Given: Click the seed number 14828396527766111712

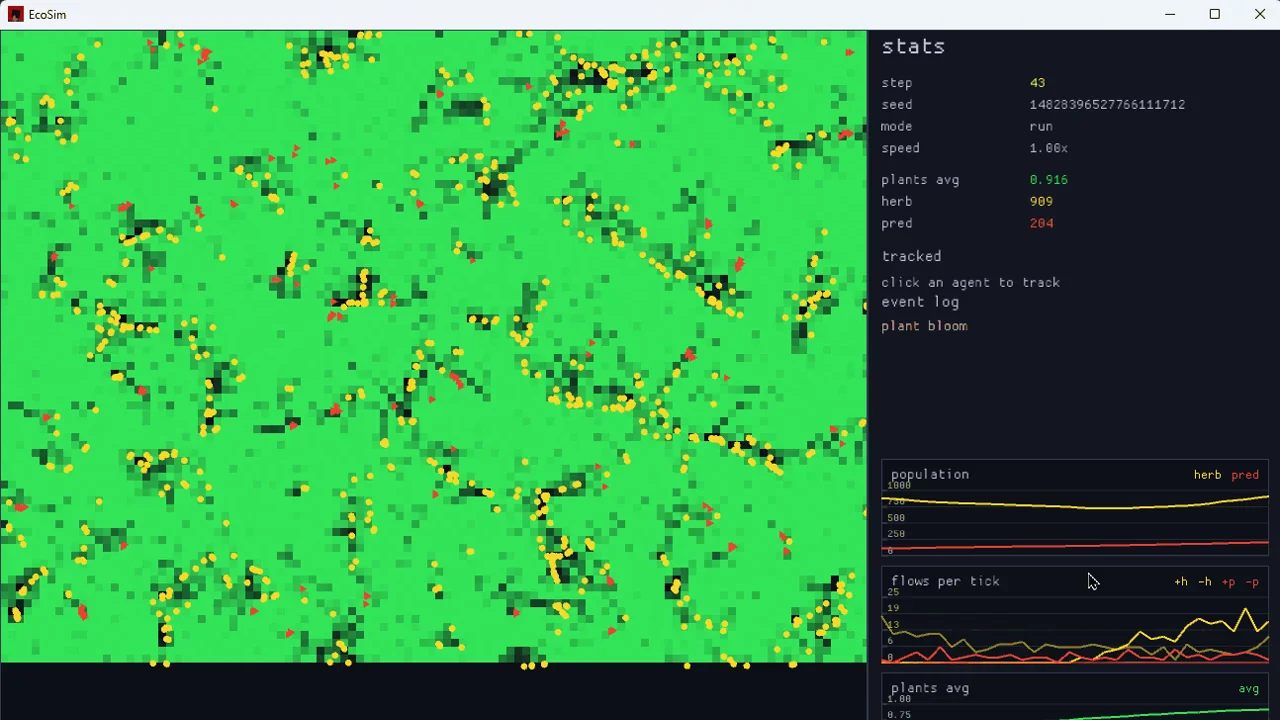Looking at the screenshot, I should coord(1107,105).
